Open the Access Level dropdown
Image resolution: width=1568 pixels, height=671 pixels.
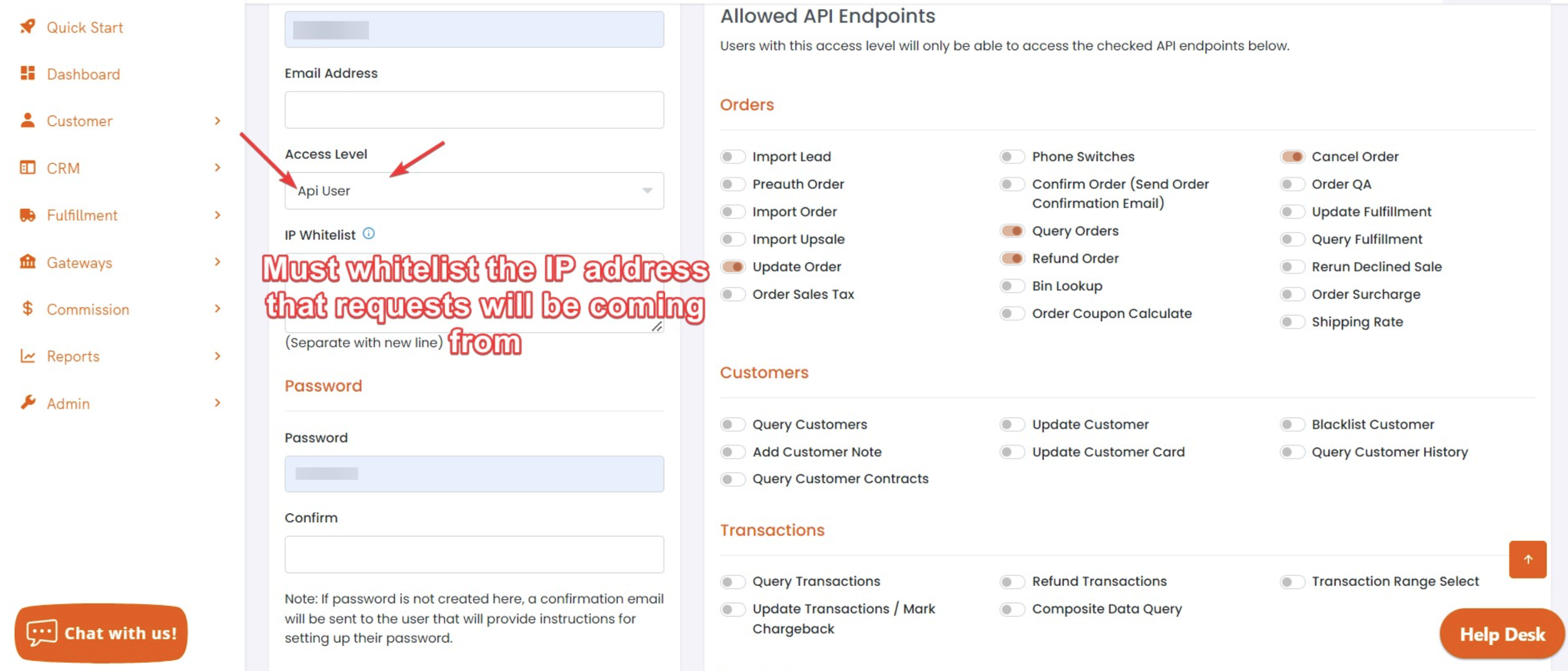[474, 190]
